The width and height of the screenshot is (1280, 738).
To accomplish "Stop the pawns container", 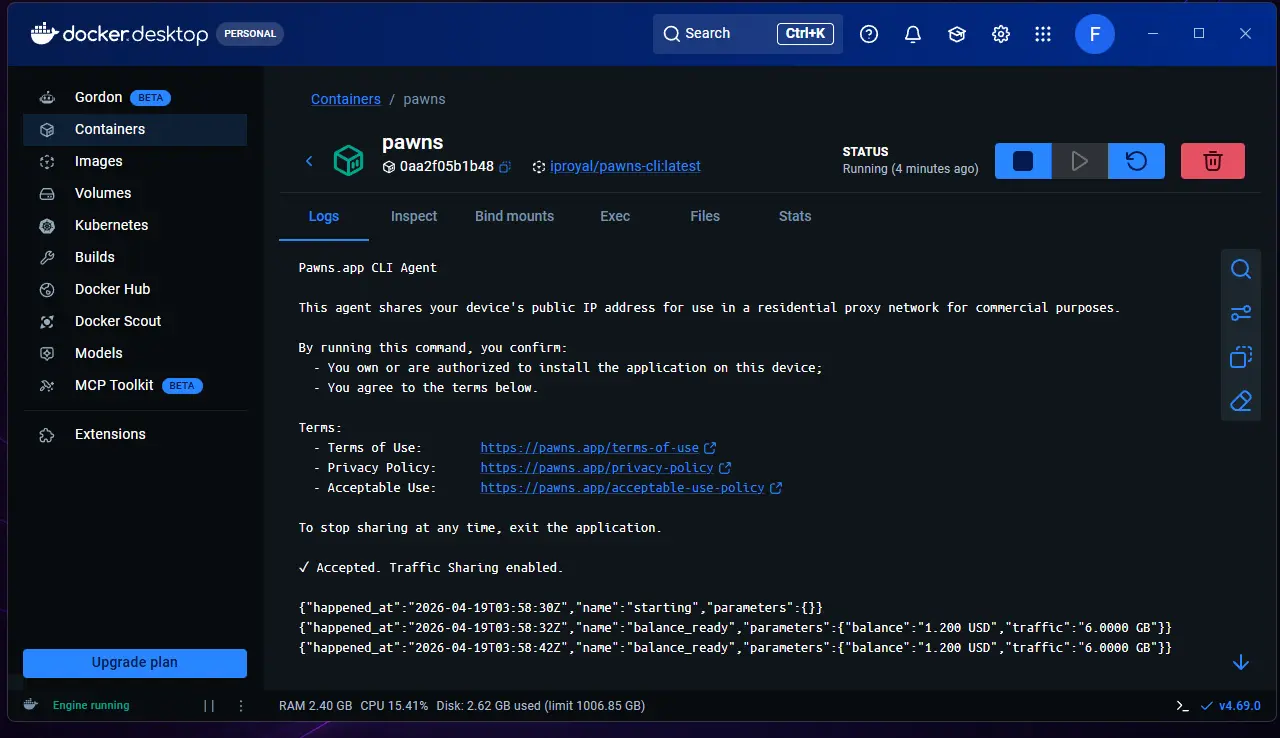I will click(1023, 161).
